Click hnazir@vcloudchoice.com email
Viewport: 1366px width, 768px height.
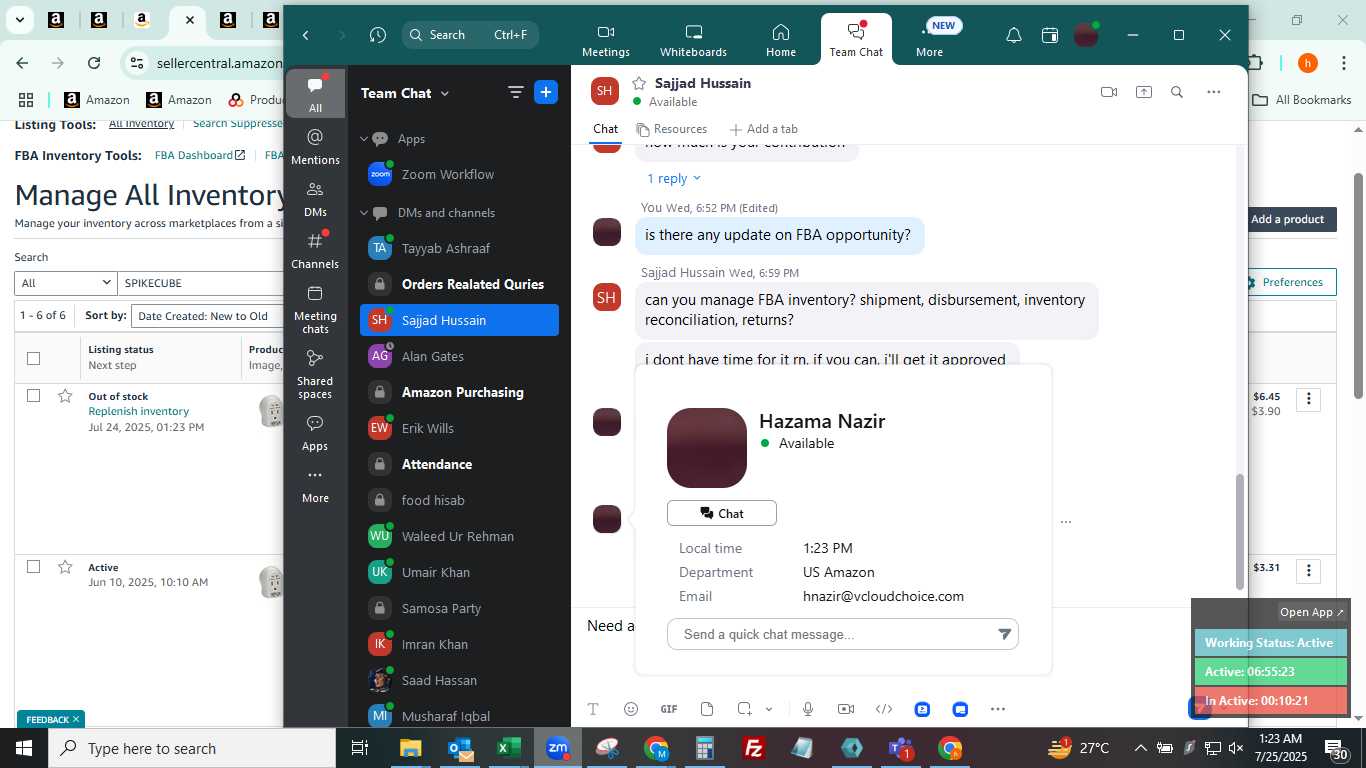(x=883, y=596)
